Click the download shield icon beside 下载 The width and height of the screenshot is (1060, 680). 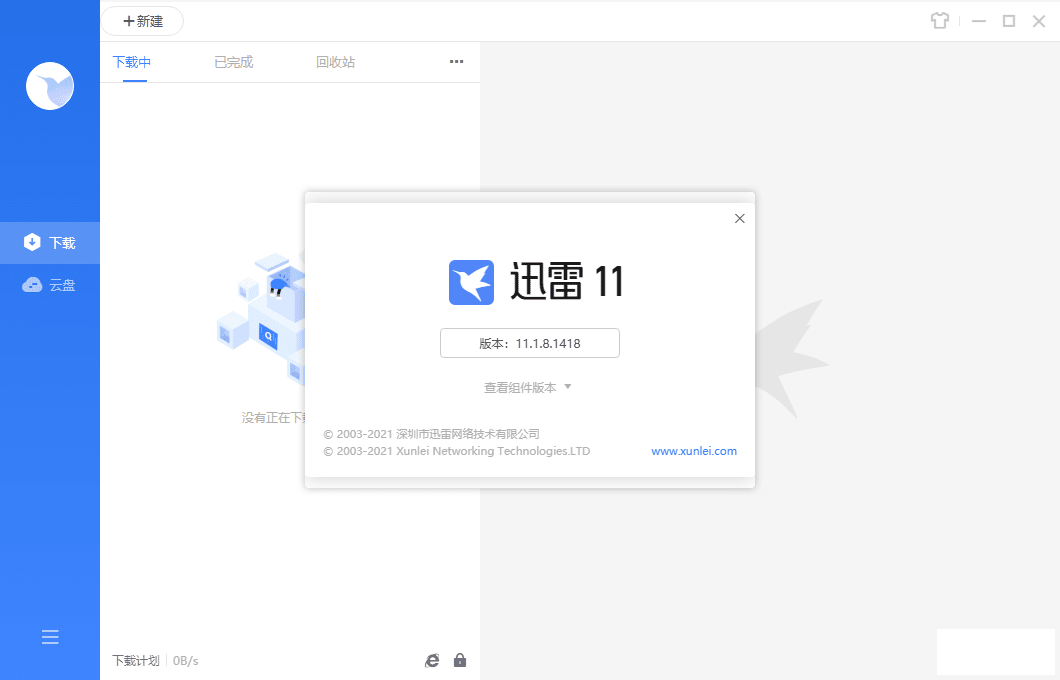pos(32,242)
